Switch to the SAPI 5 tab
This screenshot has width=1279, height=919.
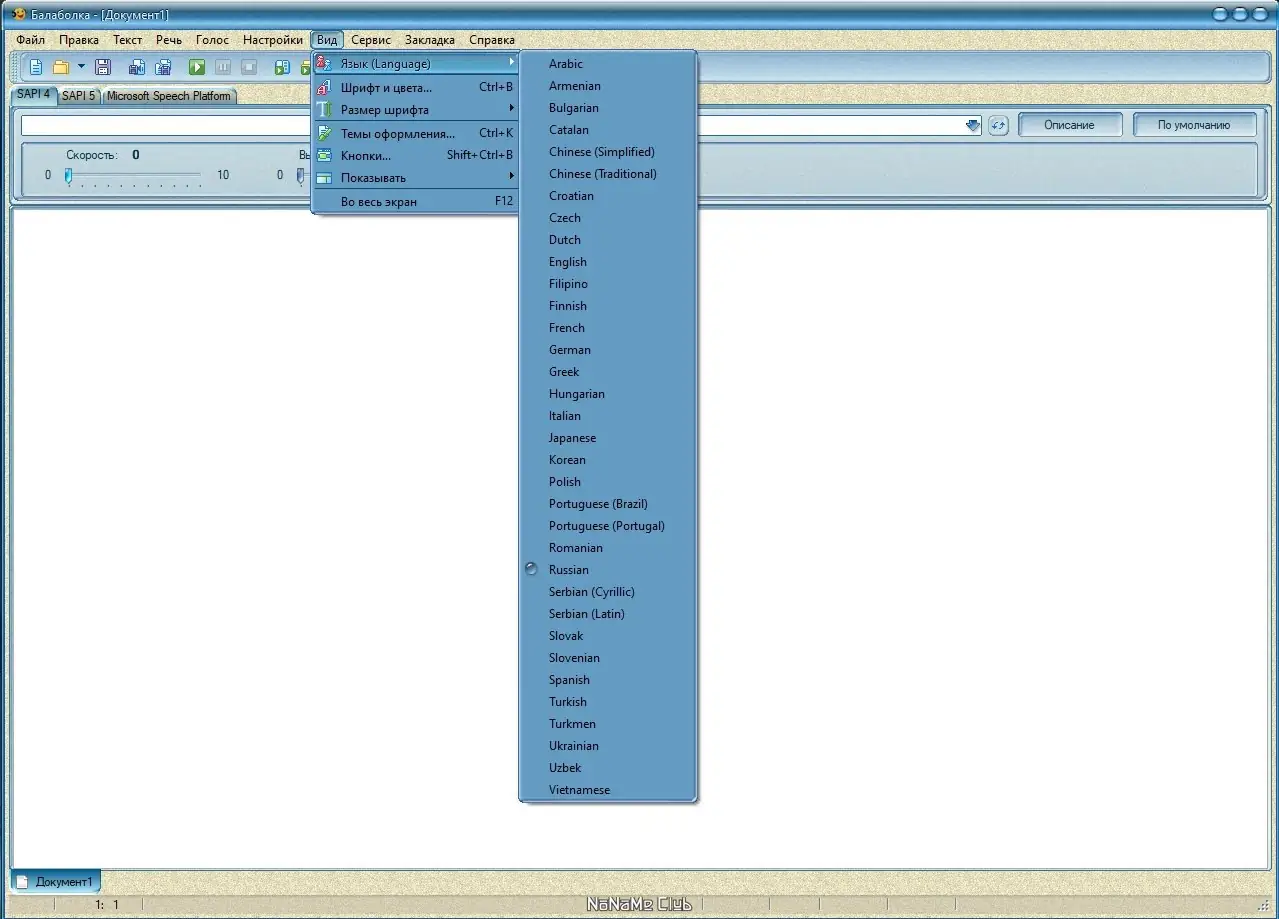click(78, 96)
